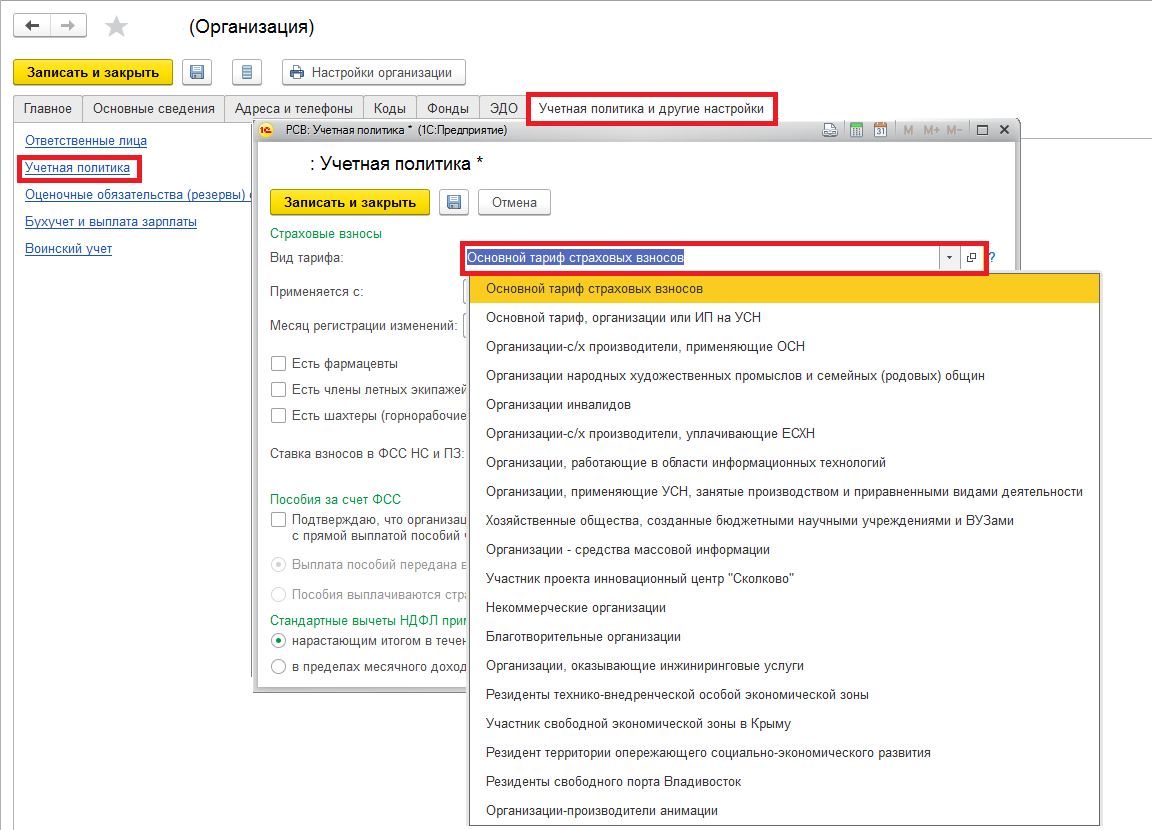1152x830 pixels.
Task: Open calendar icon in dialog title bar
Action: [x=881, y=130]
